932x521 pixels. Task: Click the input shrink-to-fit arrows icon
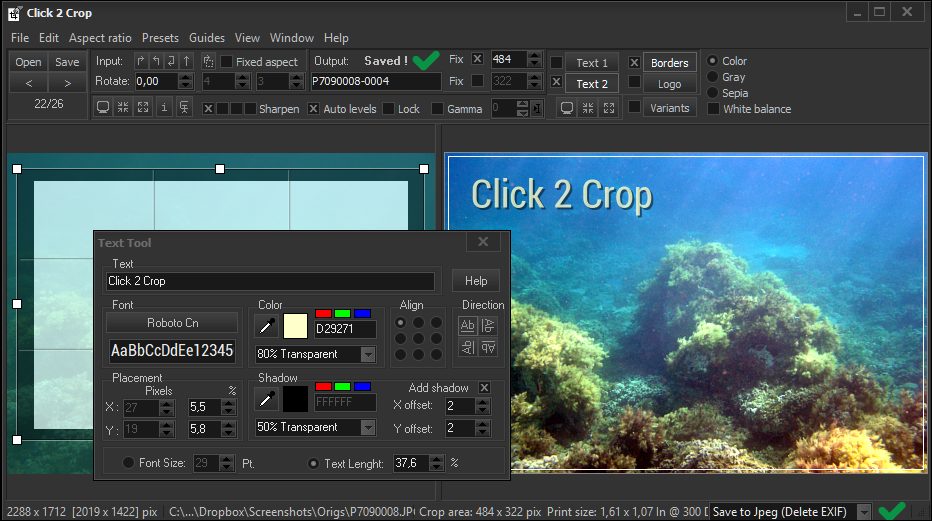pyautogui.click(x=123, y=108)
